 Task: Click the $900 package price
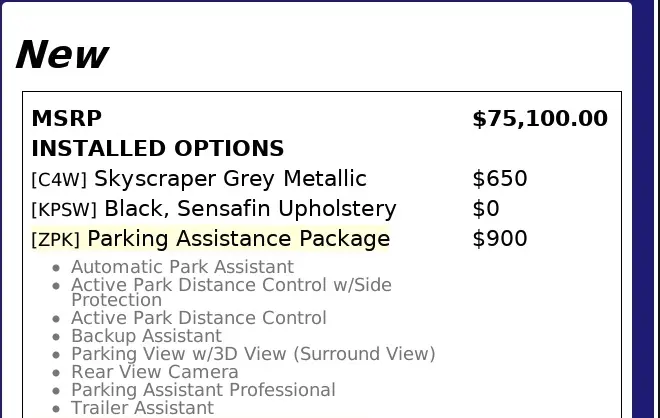pyautogui.click(x=499, y=239)
